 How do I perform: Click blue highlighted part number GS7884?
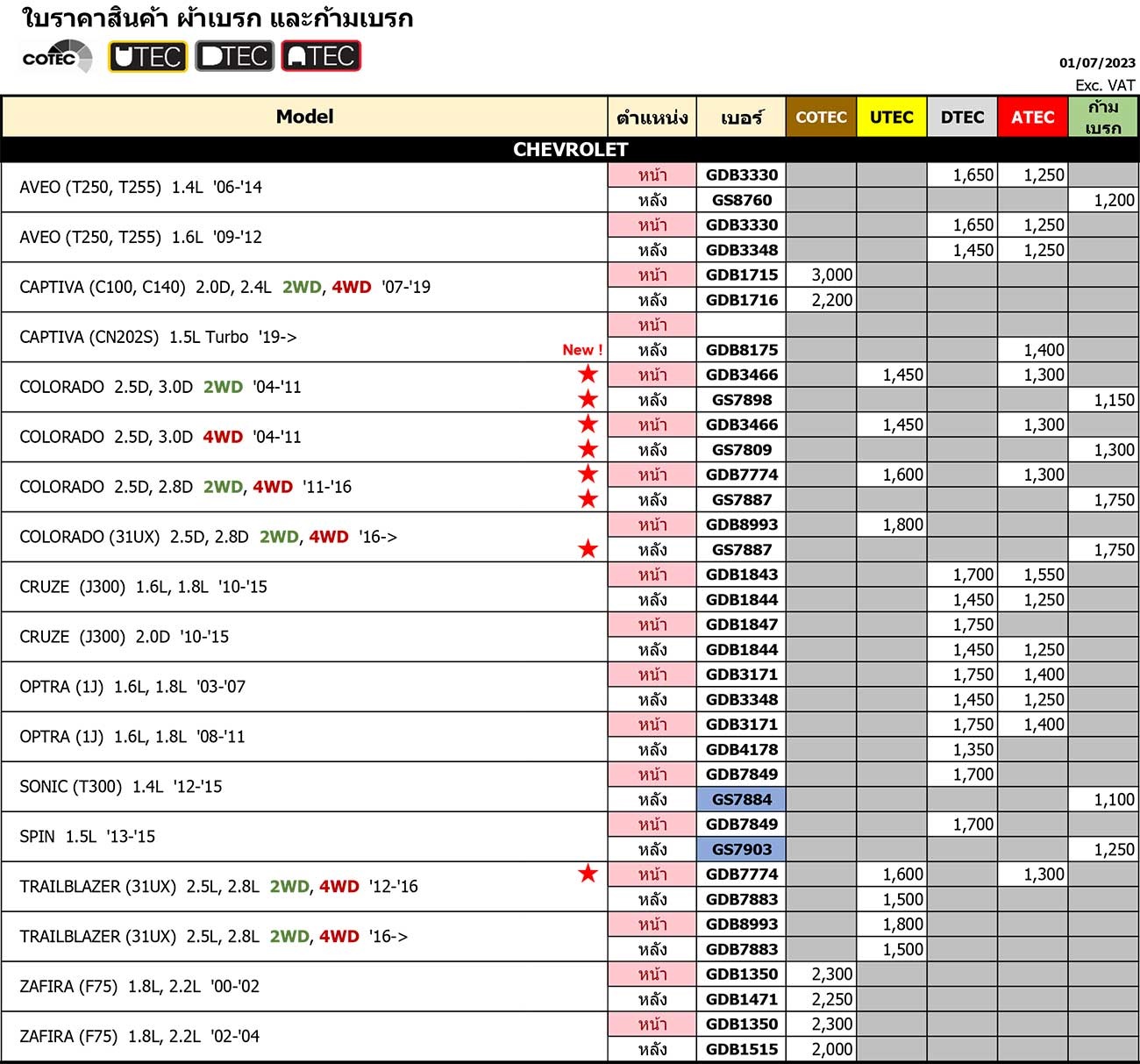(742, 800)
